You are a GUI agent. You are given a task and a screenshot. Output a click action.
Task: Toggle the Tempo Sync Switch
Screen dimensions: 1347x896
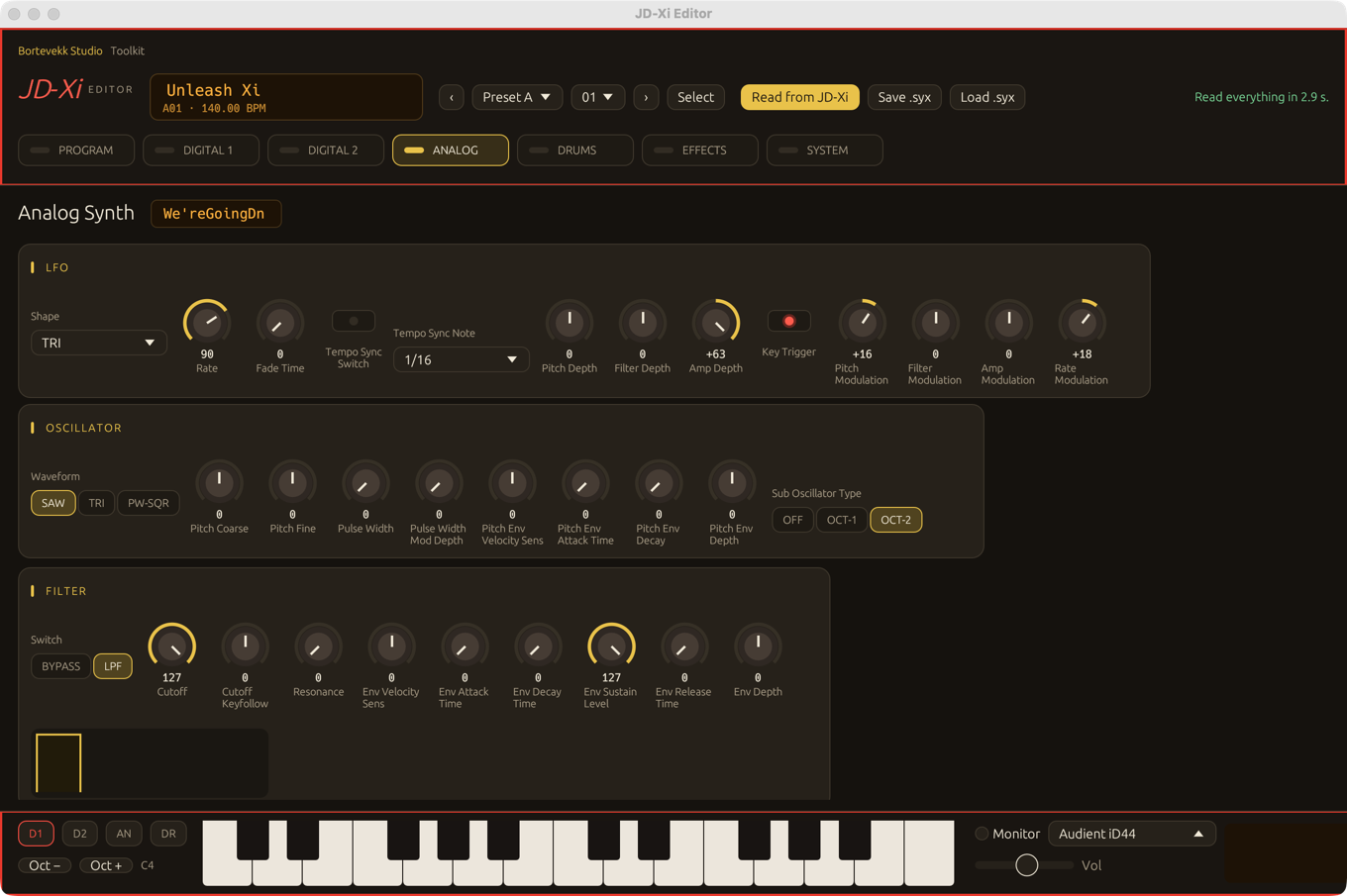tap(354, 321)
